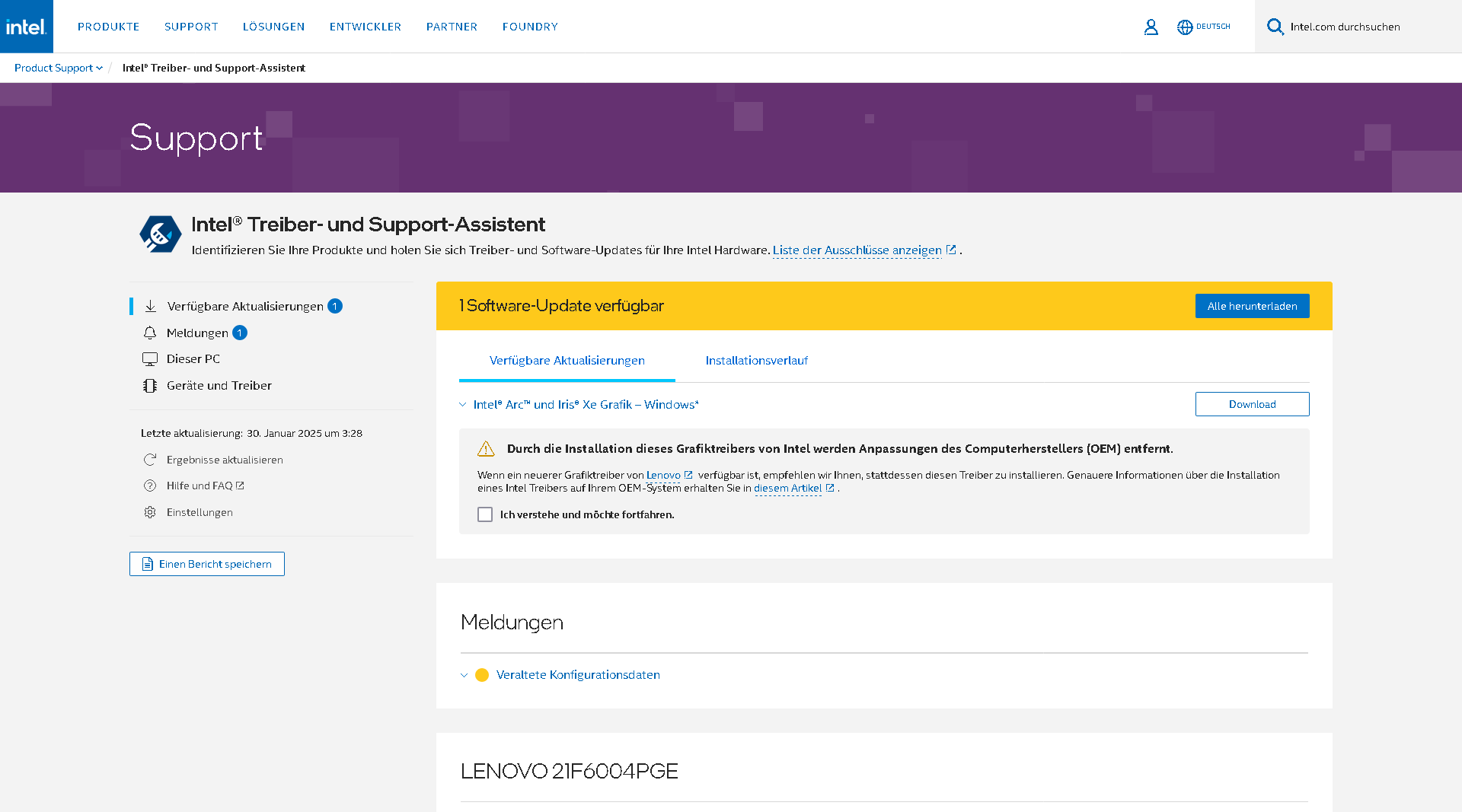Click the Meldungen section heading
Image resolution: width=1462 pixels, height=812 pixels.
pos(512,623)
